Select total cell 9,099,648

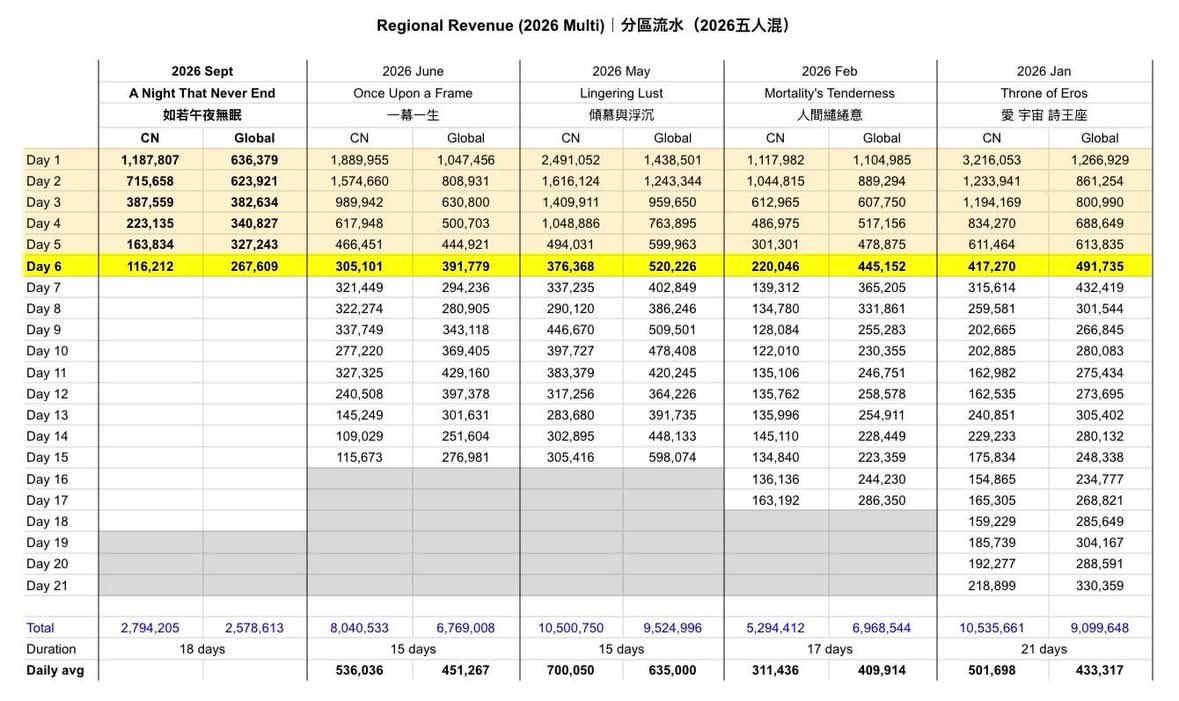tap(1099, 628)
